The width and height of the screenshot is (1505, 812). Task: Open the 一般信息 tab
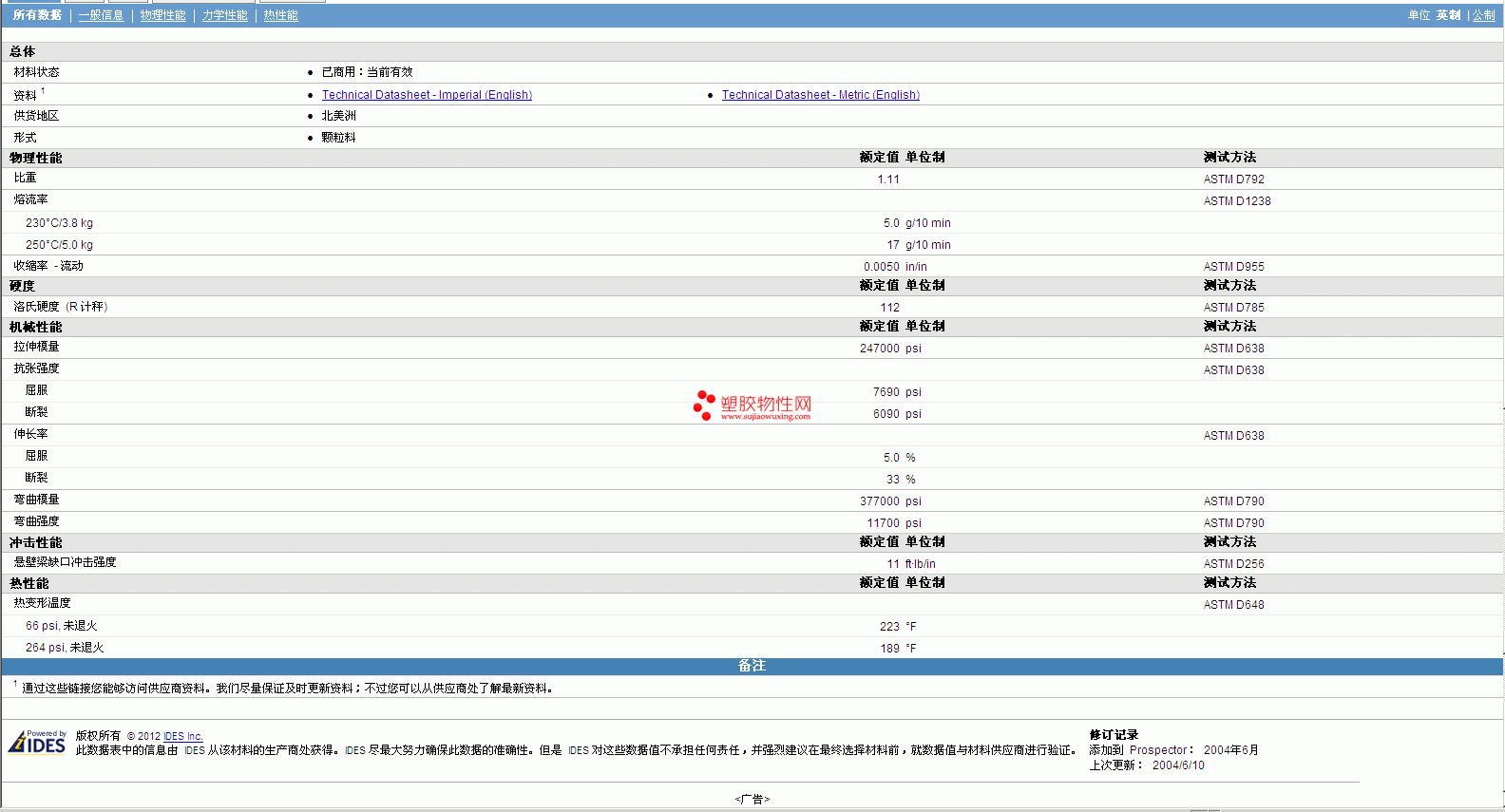pyautogui.click(x=101, y=15)
